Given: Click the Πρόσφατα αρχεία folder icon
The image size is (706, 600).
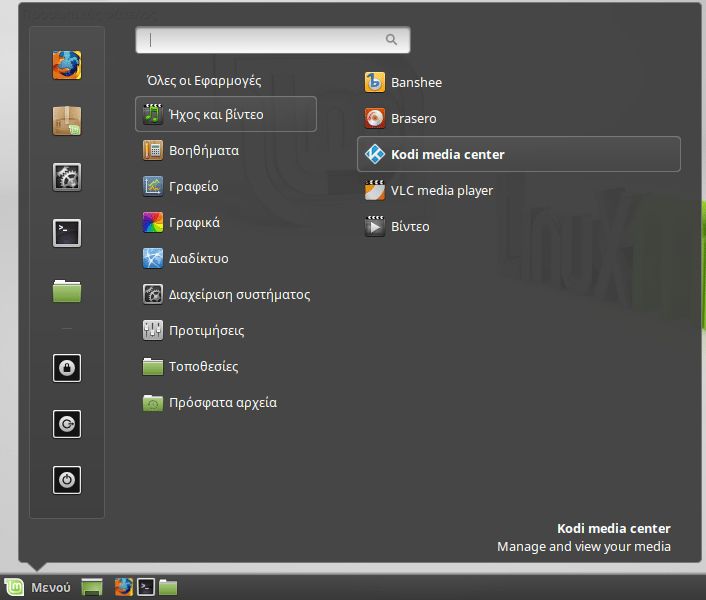Looking at the screenshot, I should pyautogui.click(x=153, y=402).
